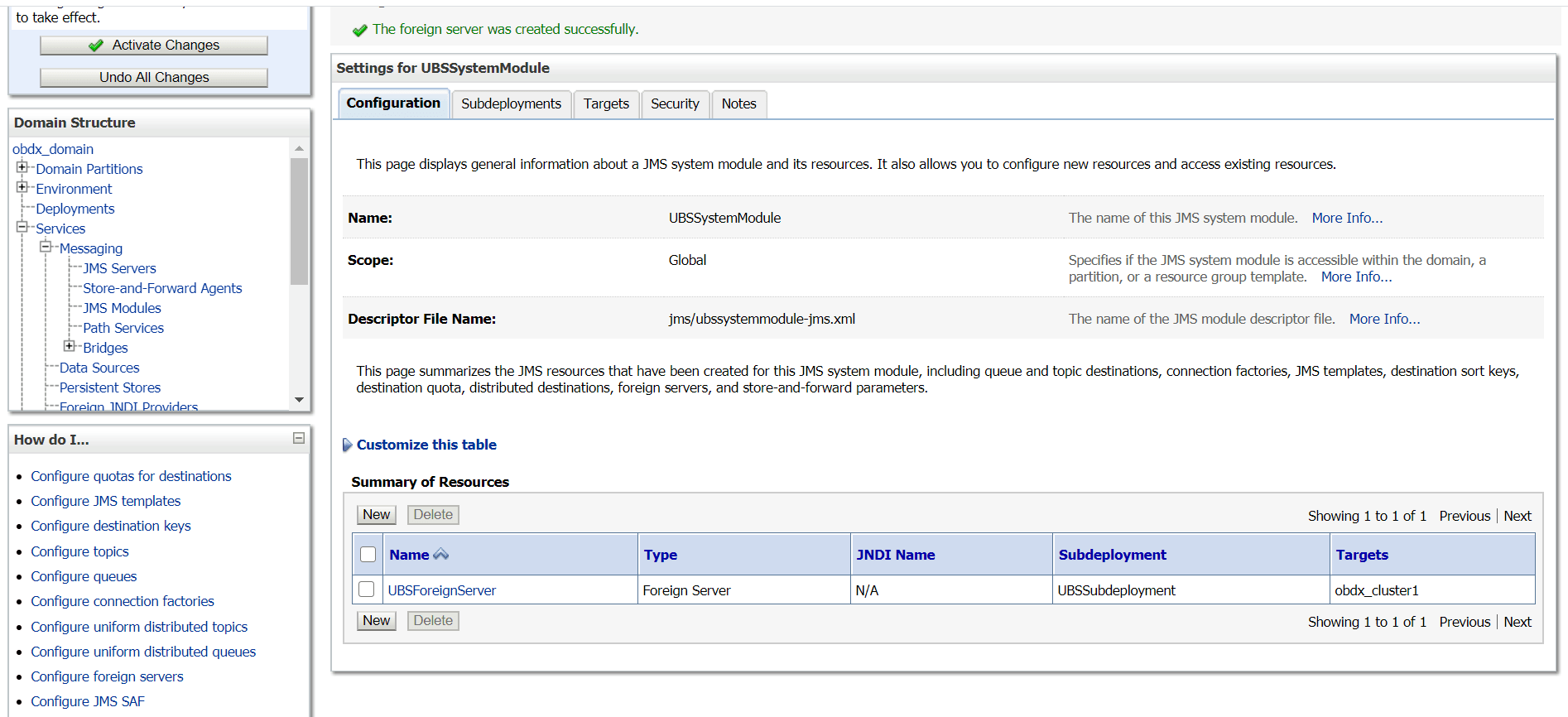Open Store-and-Forward Agents in the tree
This screenshot has width=1568, height=717.
click(162, 288)
